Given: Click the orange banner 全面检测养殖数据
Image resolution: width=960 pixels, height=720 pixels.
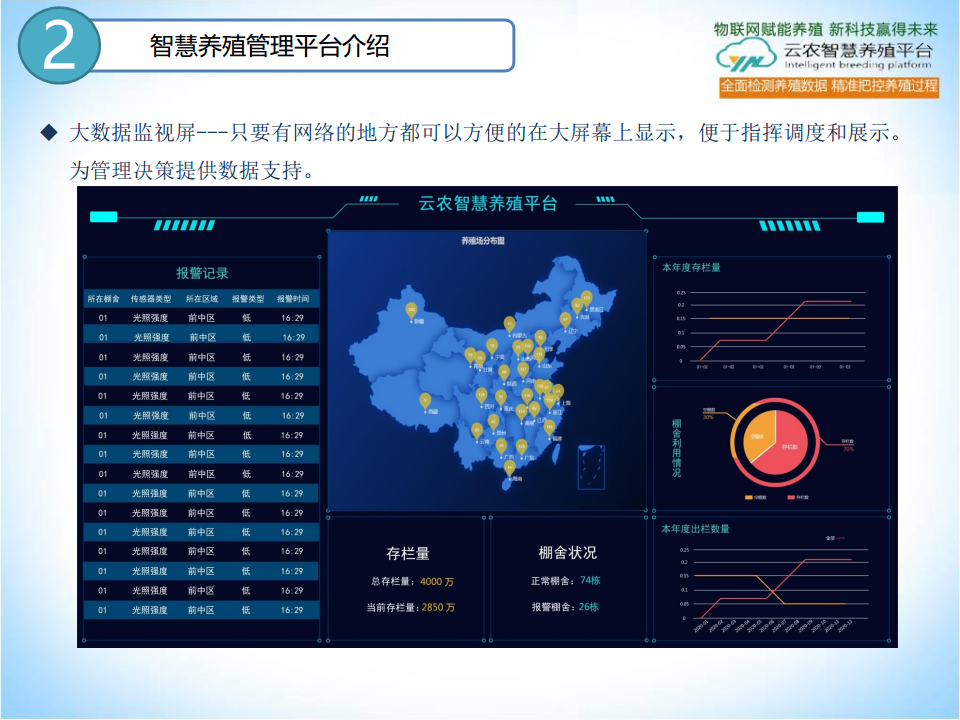Looking at the screenshot, I should [829, 86].
